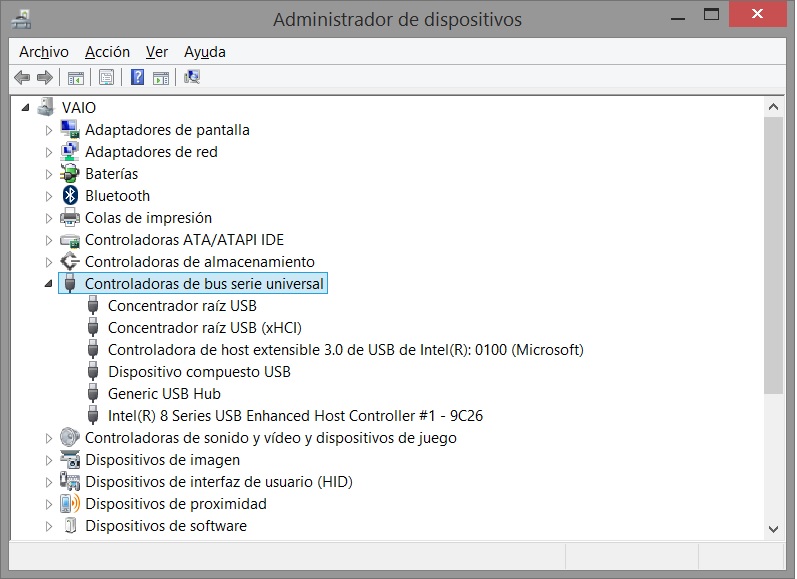This screenshot has width=797, height=579.
Task: Click Controladoras de almacenamiento icon
Action: [70, 261]
